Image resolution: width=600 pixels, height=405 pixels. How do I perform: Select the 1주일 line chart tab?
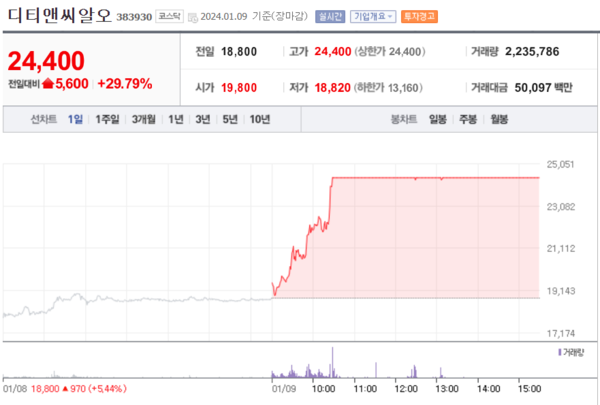pos(107,119)
